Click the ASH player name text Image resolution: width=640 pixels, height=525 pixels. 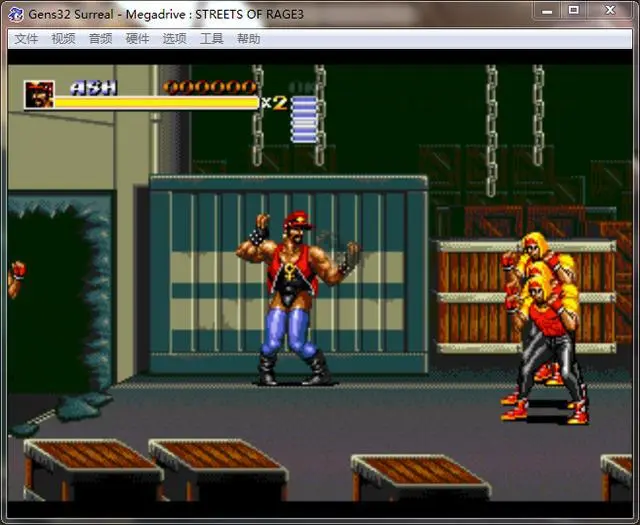pyautogui.click(x=94, y=88)
